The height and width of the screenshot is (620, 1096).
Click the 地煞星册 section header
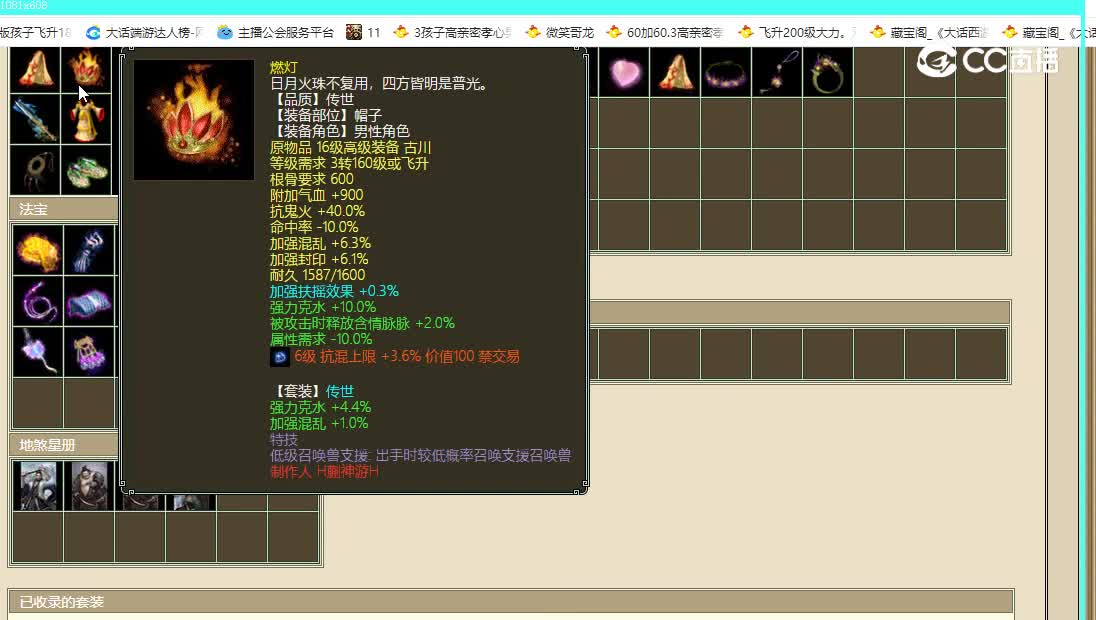point(64,445)
